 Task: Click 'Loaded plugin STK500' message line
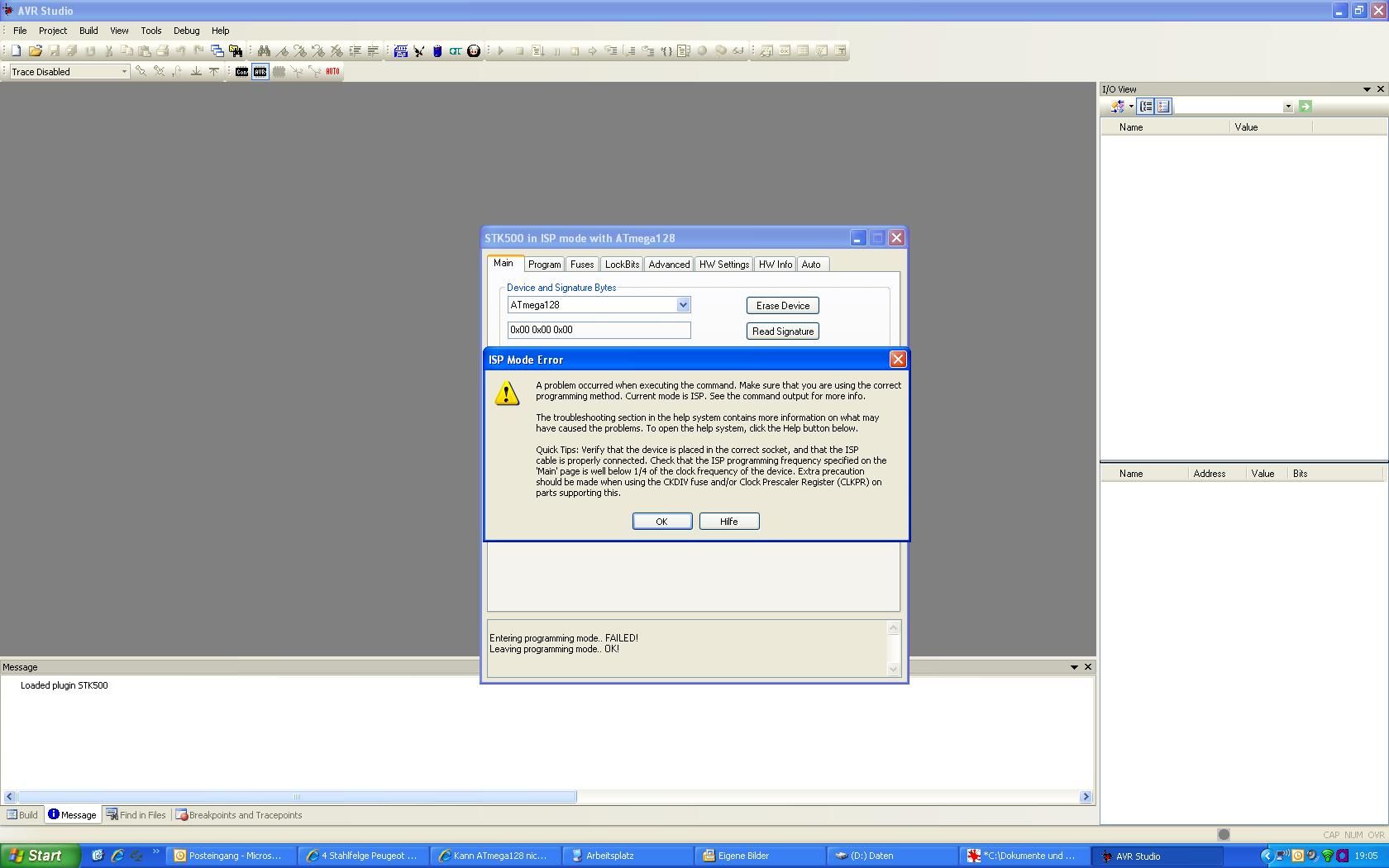64,685
